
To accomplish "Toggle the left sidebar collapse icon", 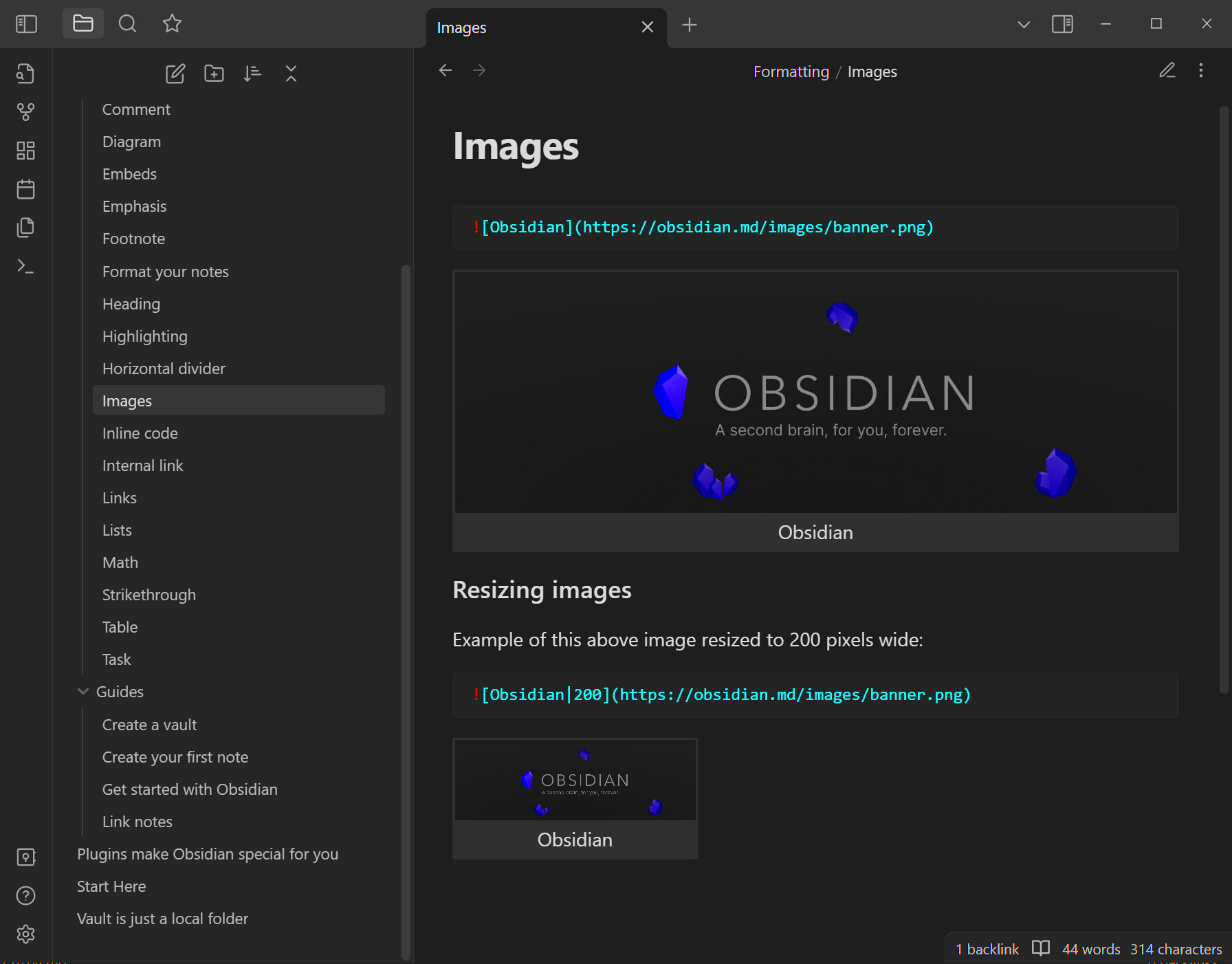I will tap(26, 24).
